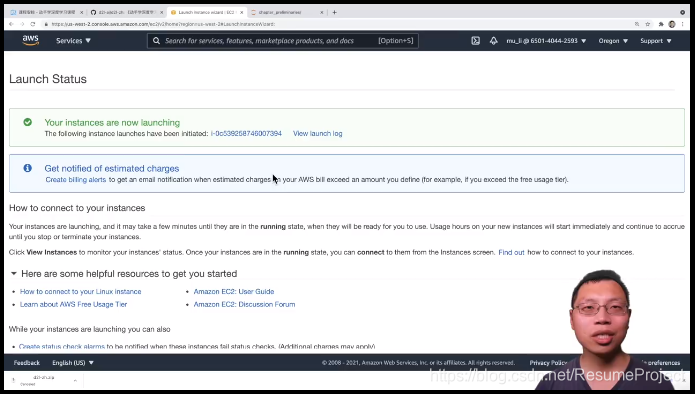Click the padlock site info icon
The height and width of the screenshot is (394, 695).
pyautogui.click(x=46, y=24)
